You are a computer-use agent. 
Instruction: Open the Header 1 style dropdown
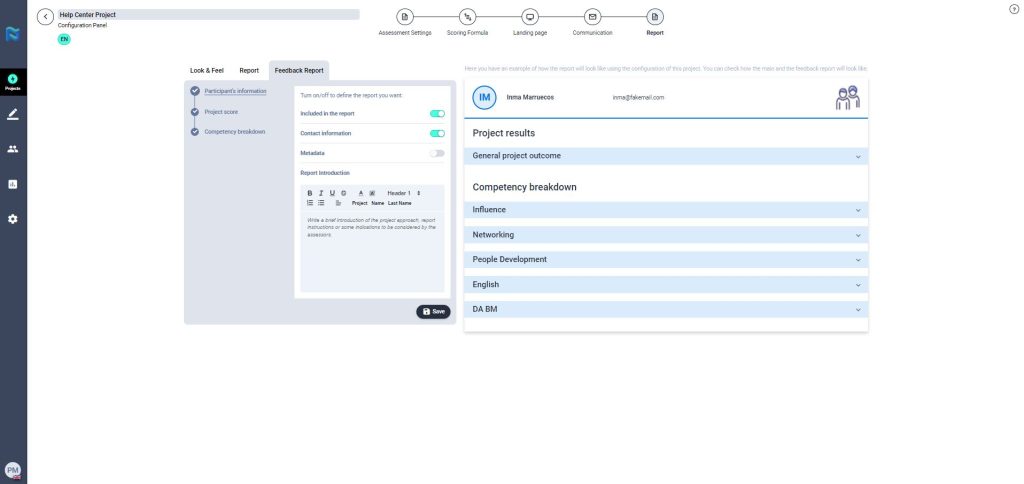tap(403, 192)
